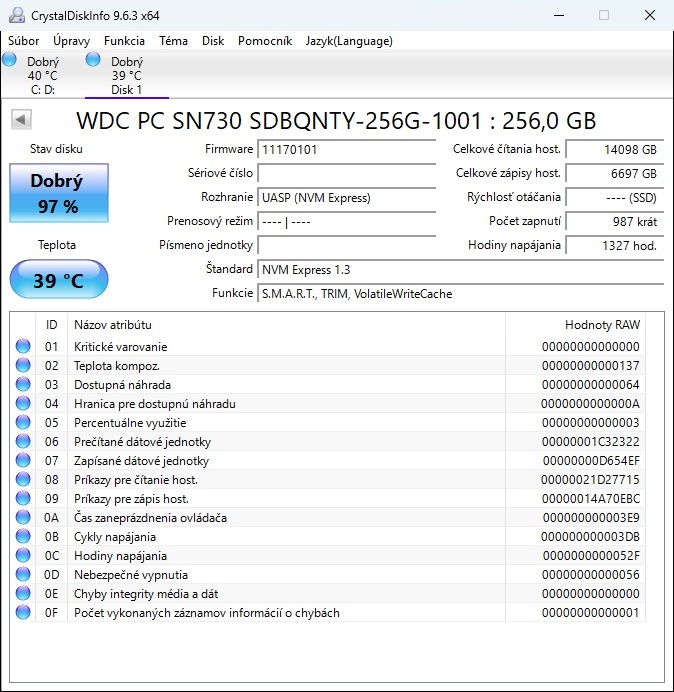Click status orb of Nebezpečné vypnutia row

click(x=23, y=574)
